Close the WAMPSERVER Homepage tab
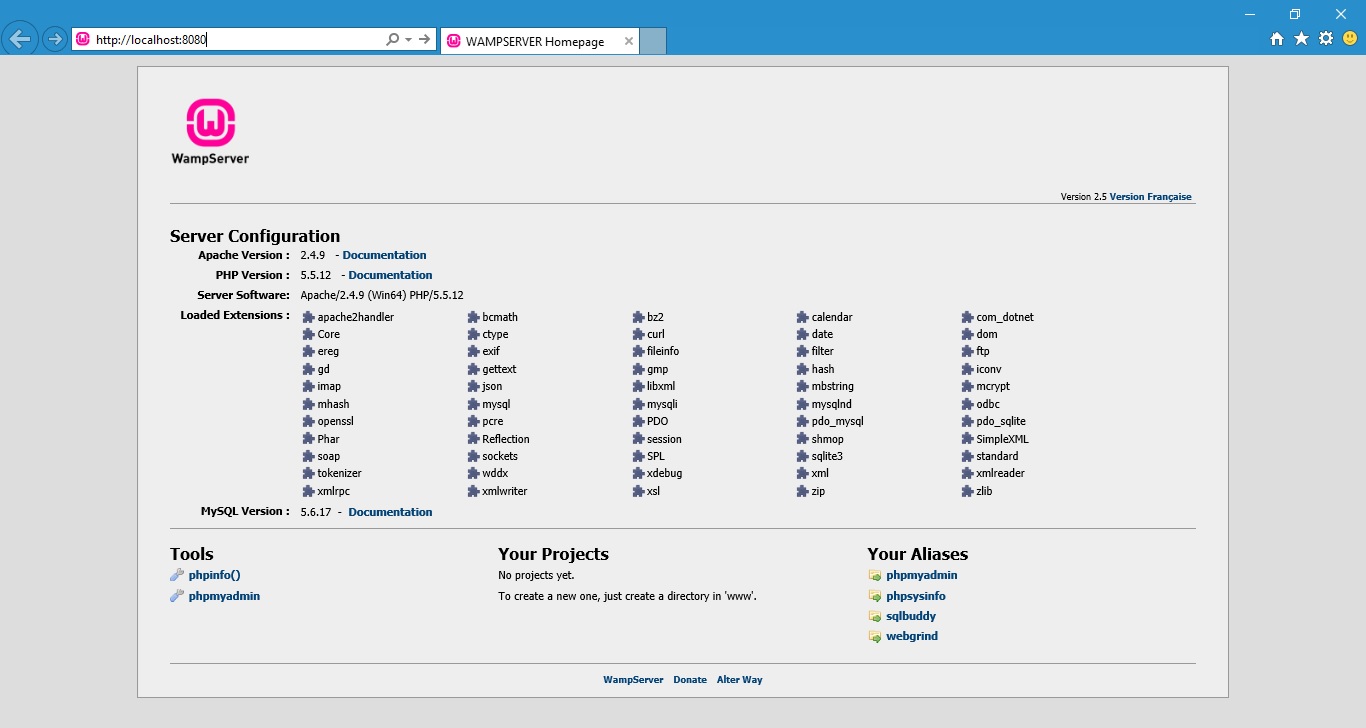The image size is (1366, 728). click(628, 42)
